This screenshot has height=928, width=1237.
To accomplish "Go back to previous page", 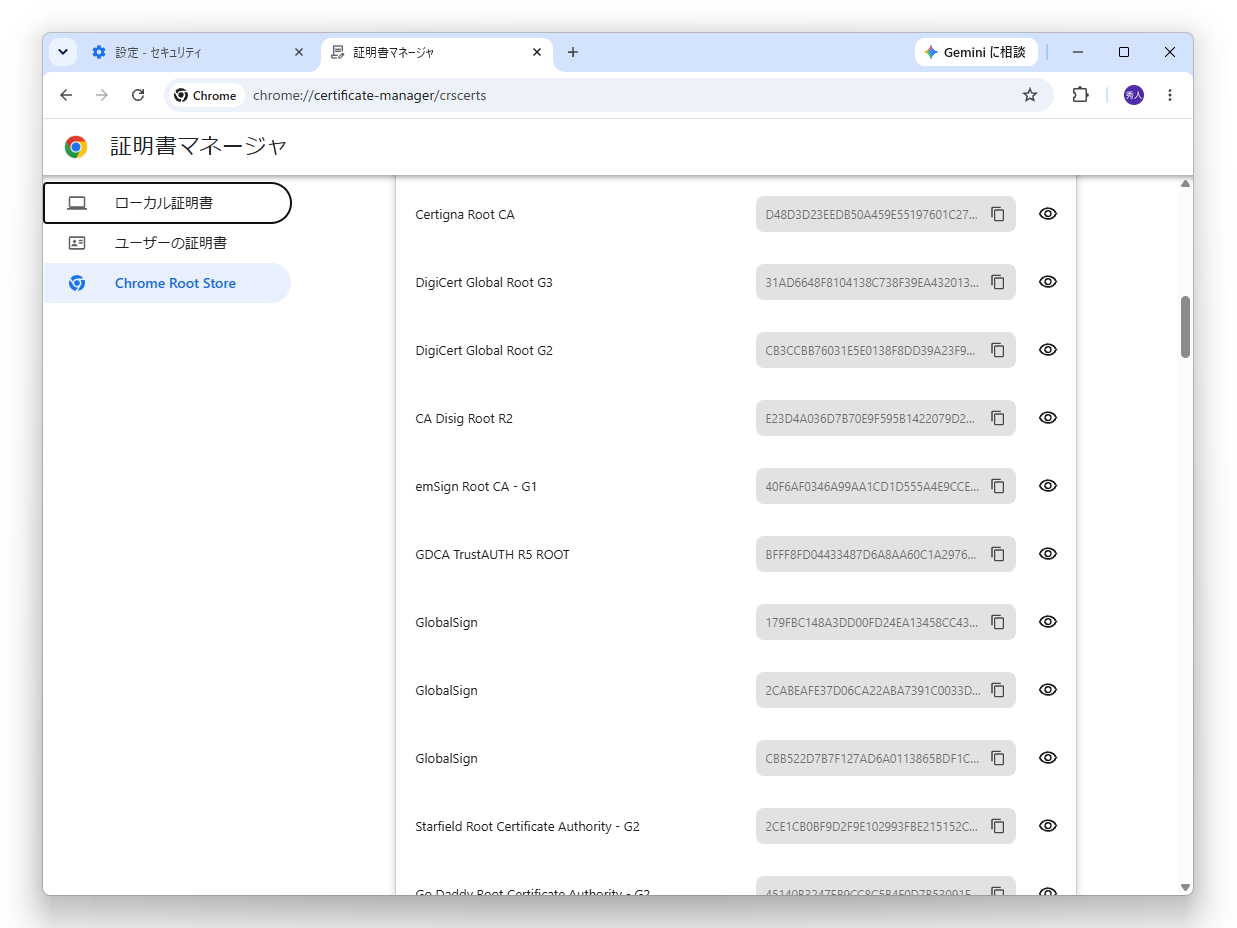I will coord(66,95).
